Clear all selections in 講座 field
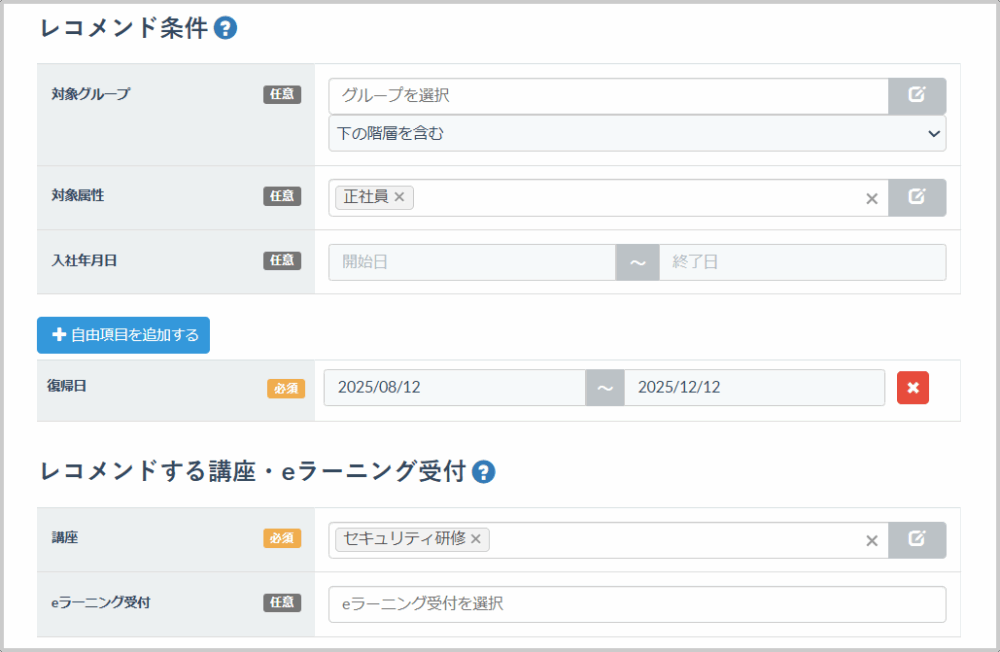The image size is (1000, 652). (871, 541)
